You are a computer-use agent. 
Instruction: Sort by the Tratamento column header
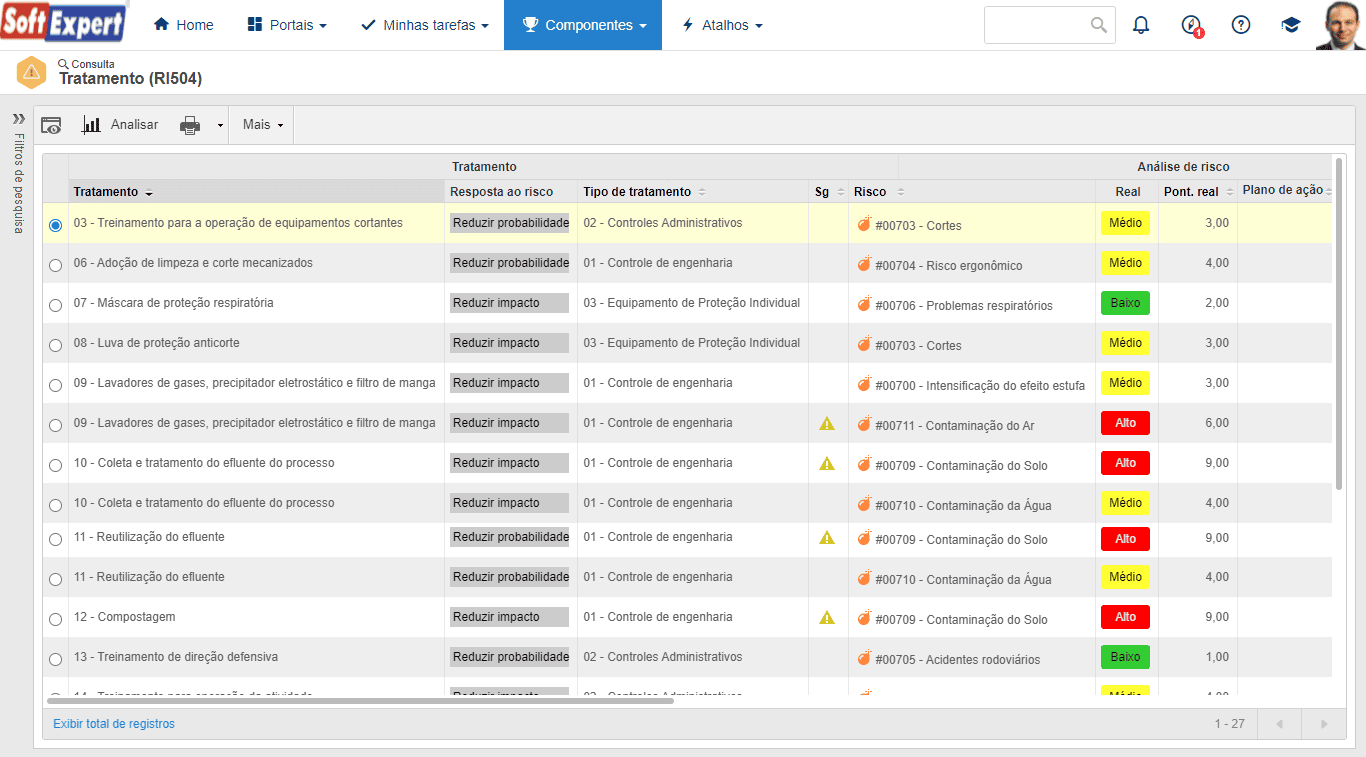tap(256, 192)
